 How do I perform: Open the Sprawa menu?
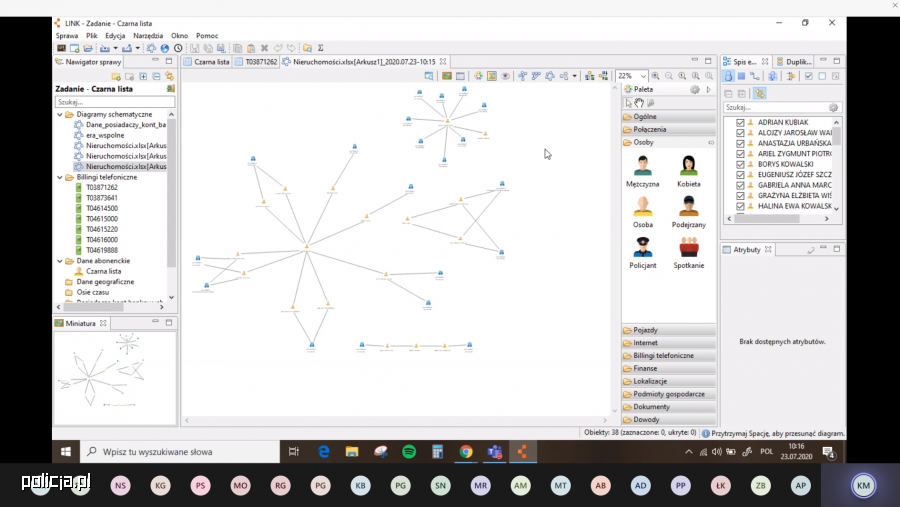(67, 36)
